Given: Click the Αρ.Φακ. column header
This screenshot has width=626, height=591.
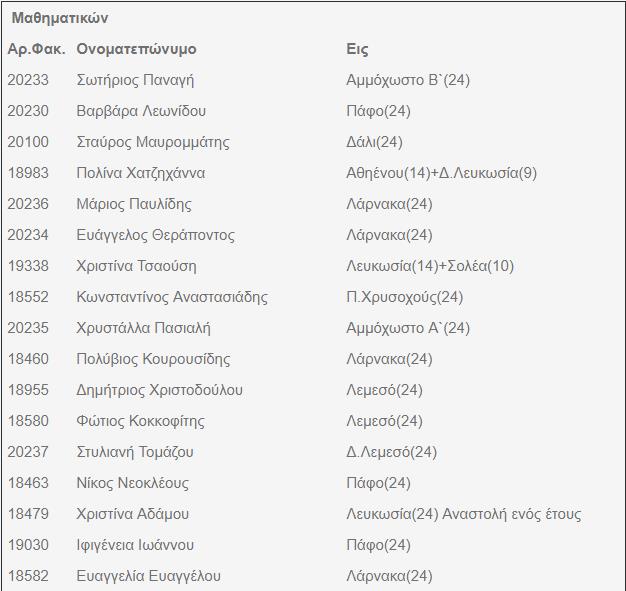Looking at the screenshot, I should [x=37, y=49].
